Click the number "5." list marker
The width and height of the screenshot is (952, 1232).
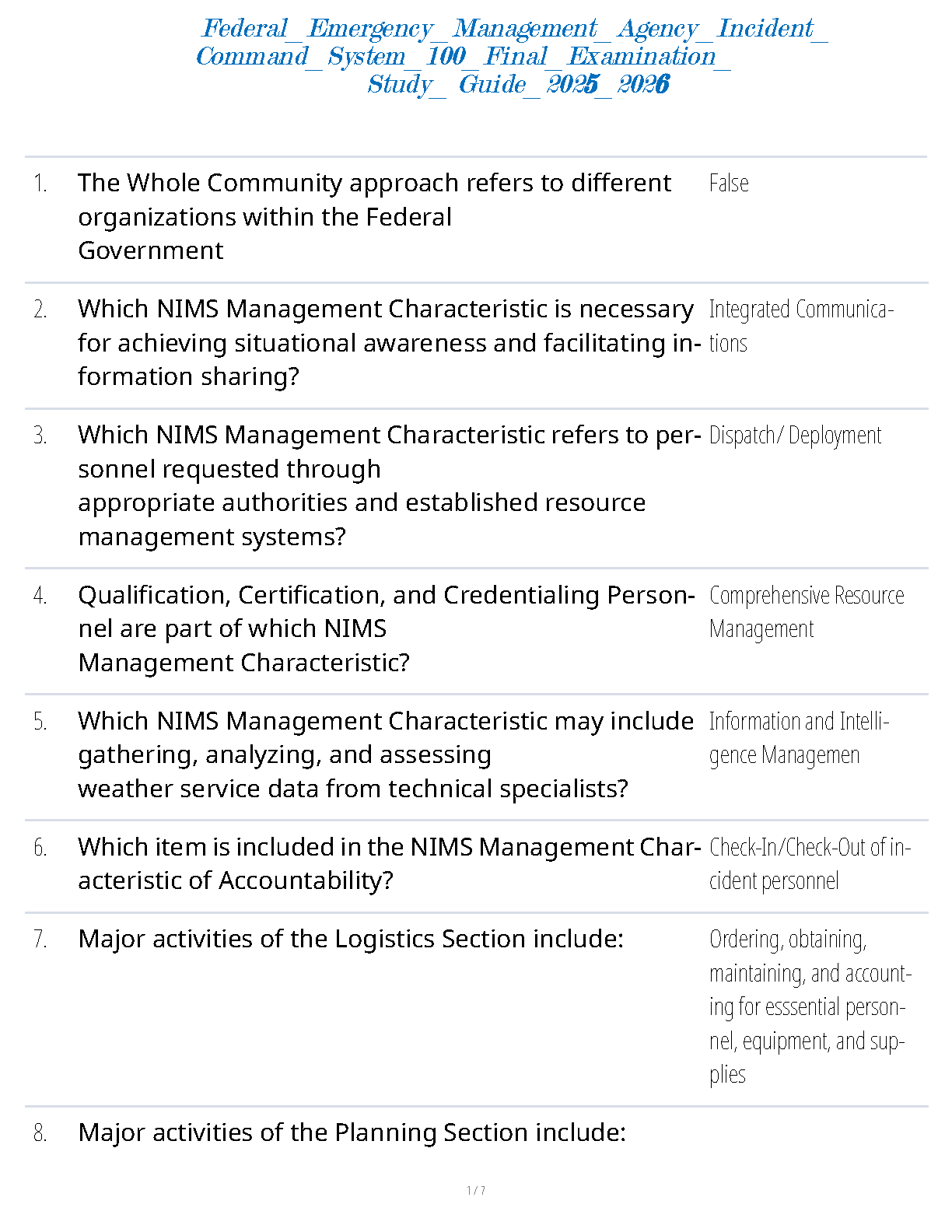tap(40, 722)
